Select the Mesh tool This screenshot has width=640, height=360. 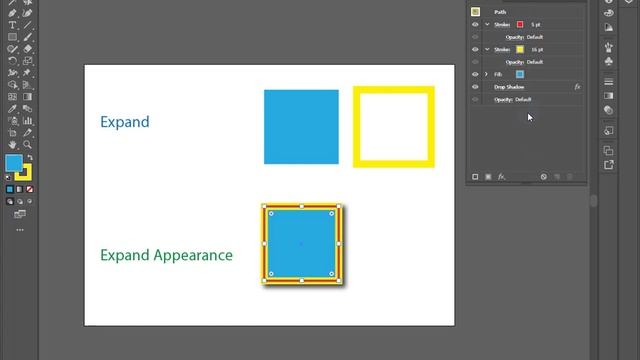click(x=12, y=97)
